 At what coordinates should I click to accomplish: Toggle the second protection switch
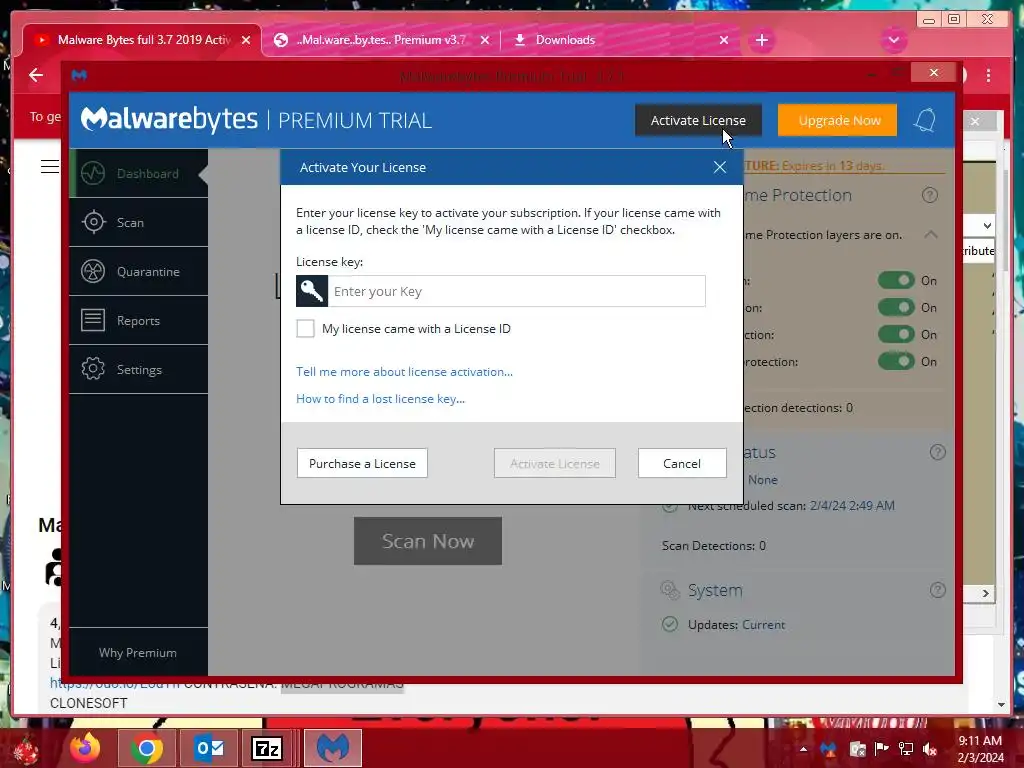[x=896, y=308]
